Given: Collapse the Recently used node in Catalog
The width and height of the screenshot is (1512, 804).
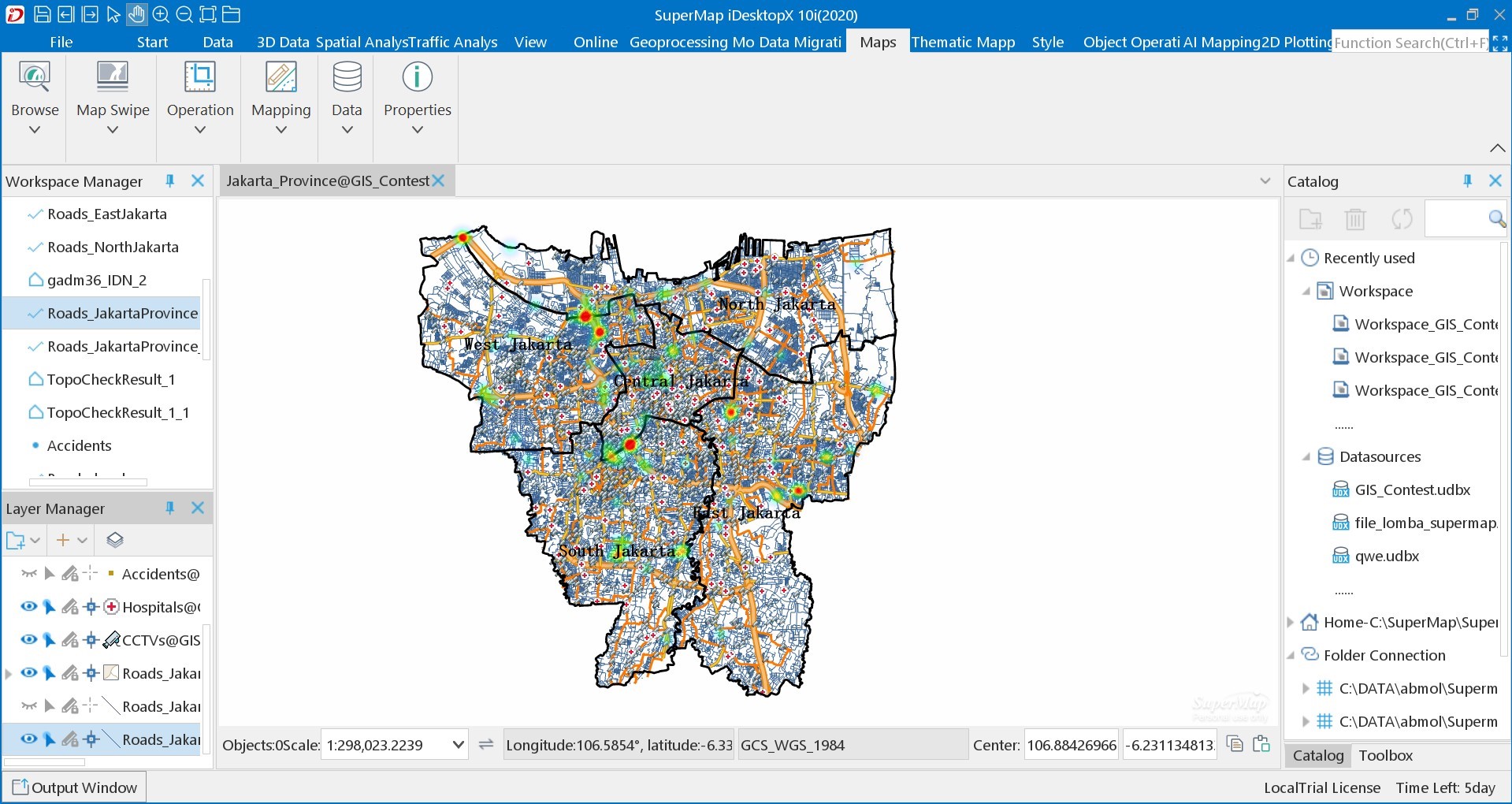Looking at the screenshot, I should coord(1291,259).
